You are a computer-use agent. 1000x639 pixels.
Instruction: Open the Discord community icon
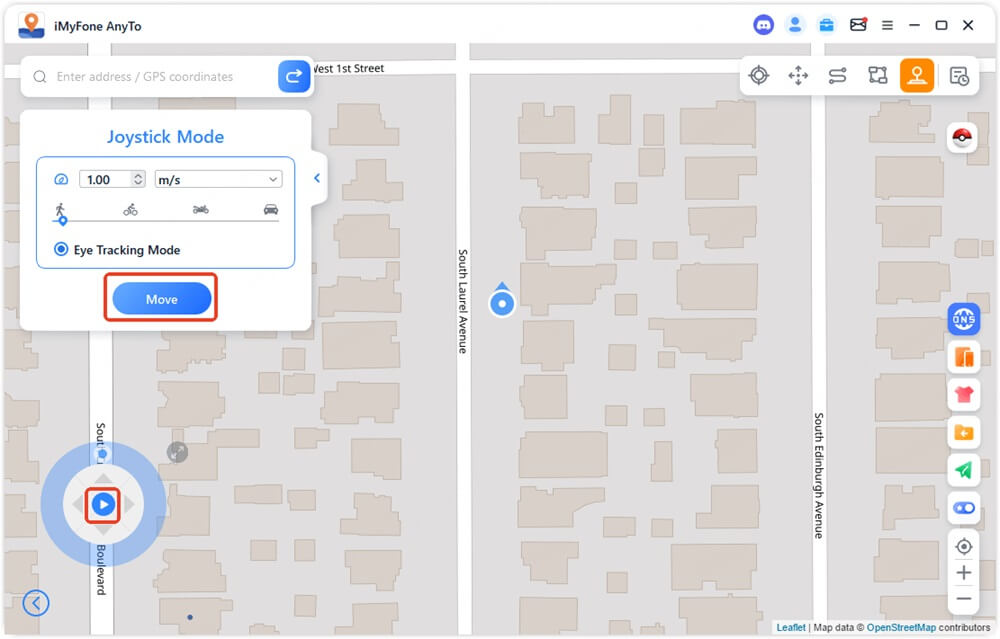[x=763, y=25]
